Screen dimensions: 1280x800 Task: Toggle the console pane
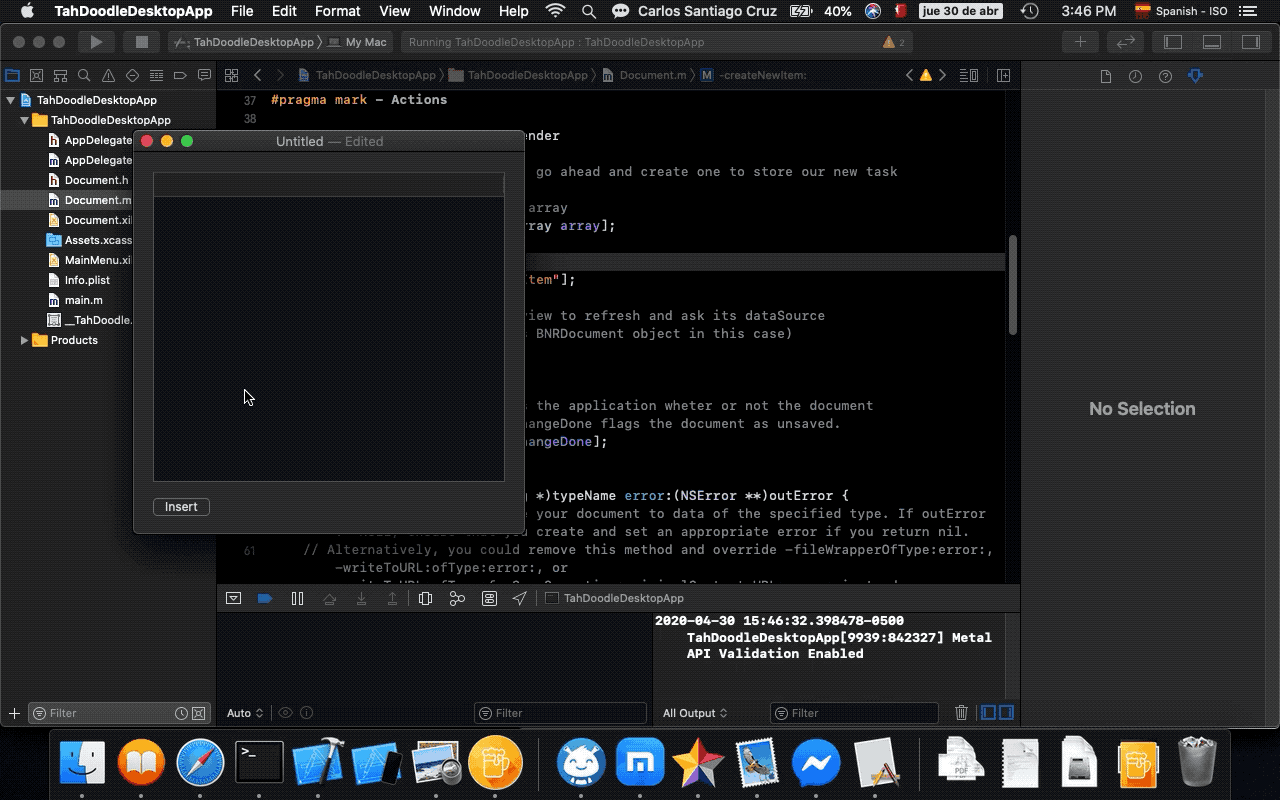1006,713
